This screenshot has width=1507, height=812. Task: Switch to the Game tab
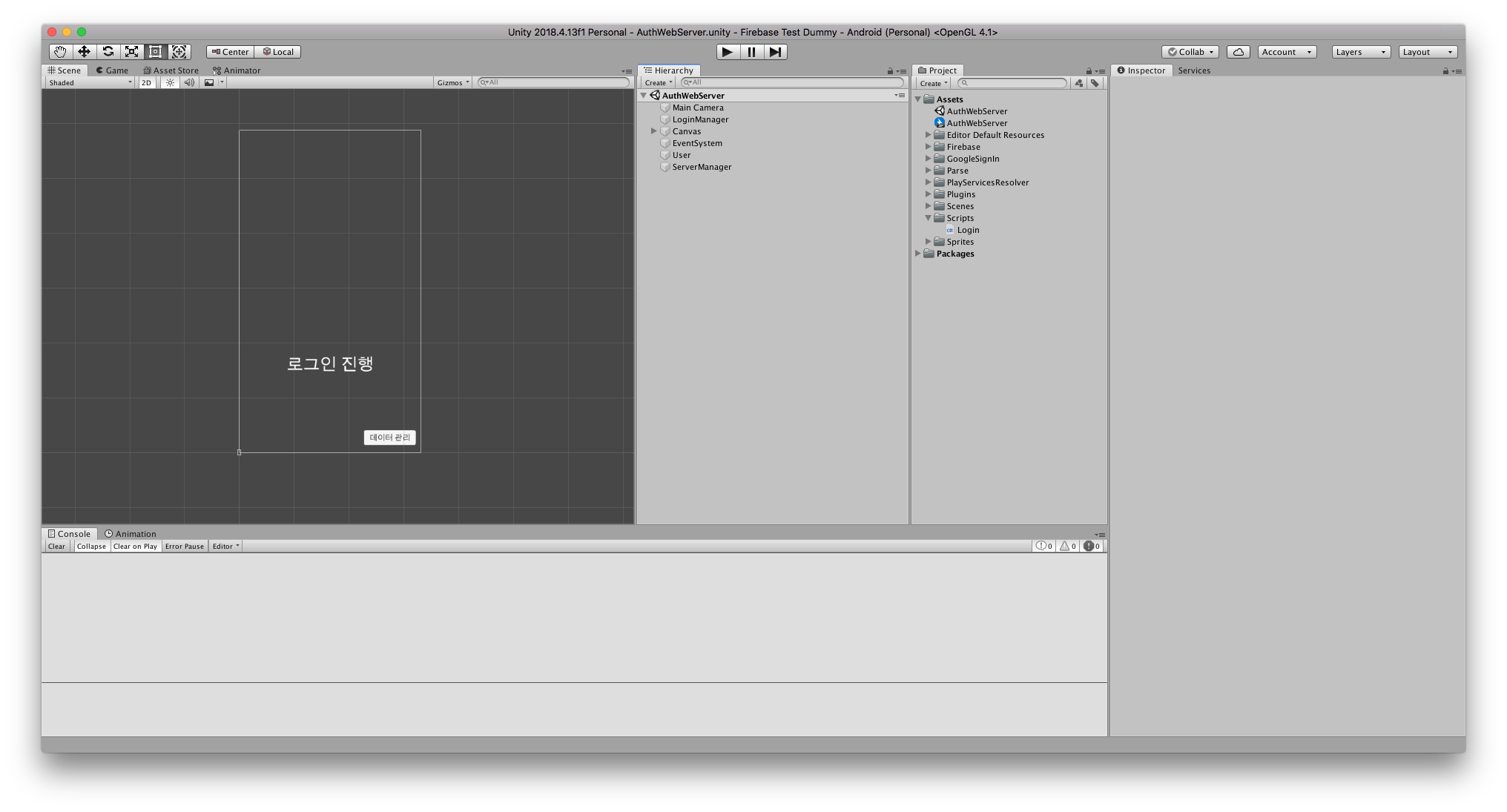pos(113,70)
